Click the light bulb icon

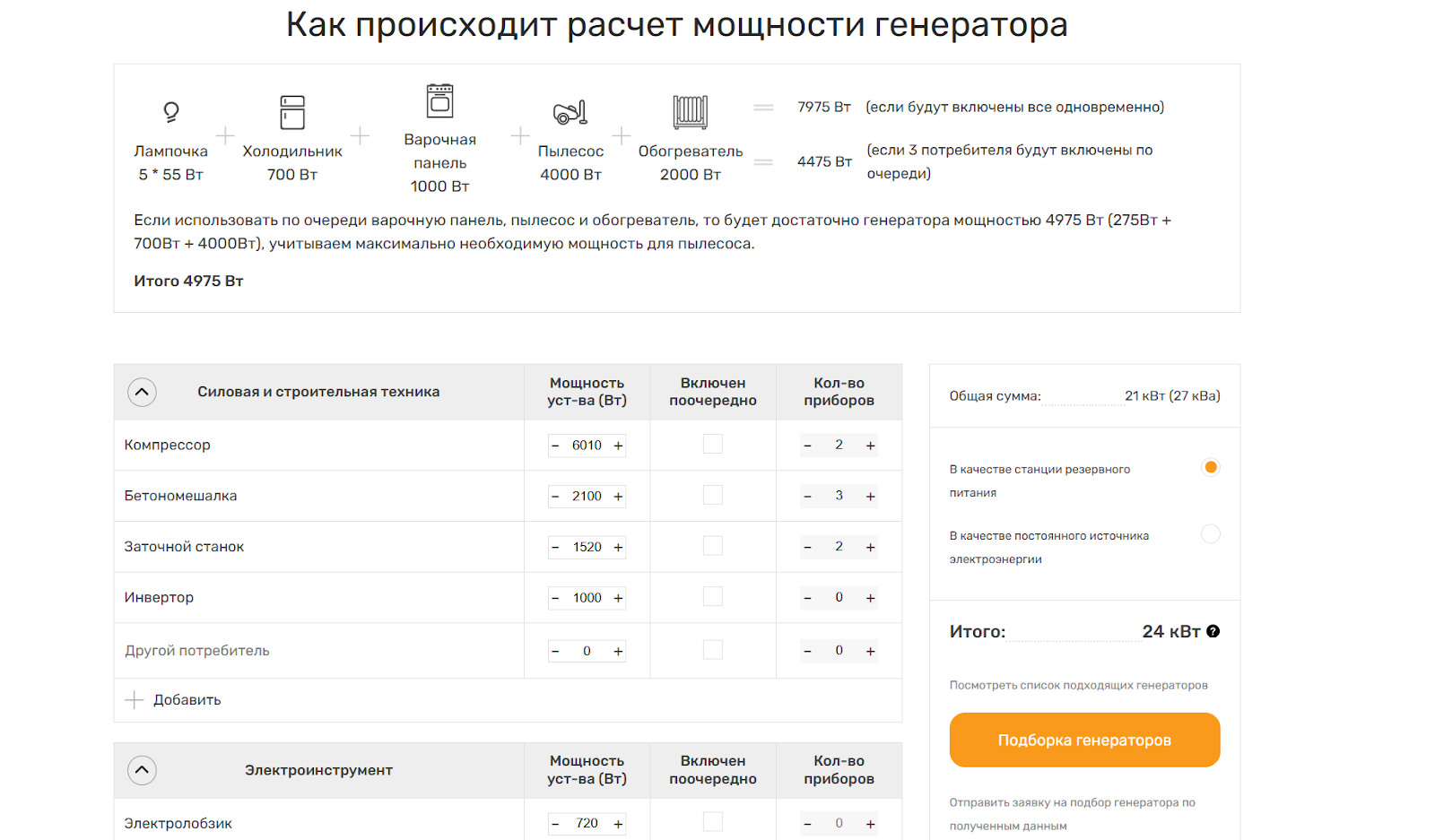(170, 112)
